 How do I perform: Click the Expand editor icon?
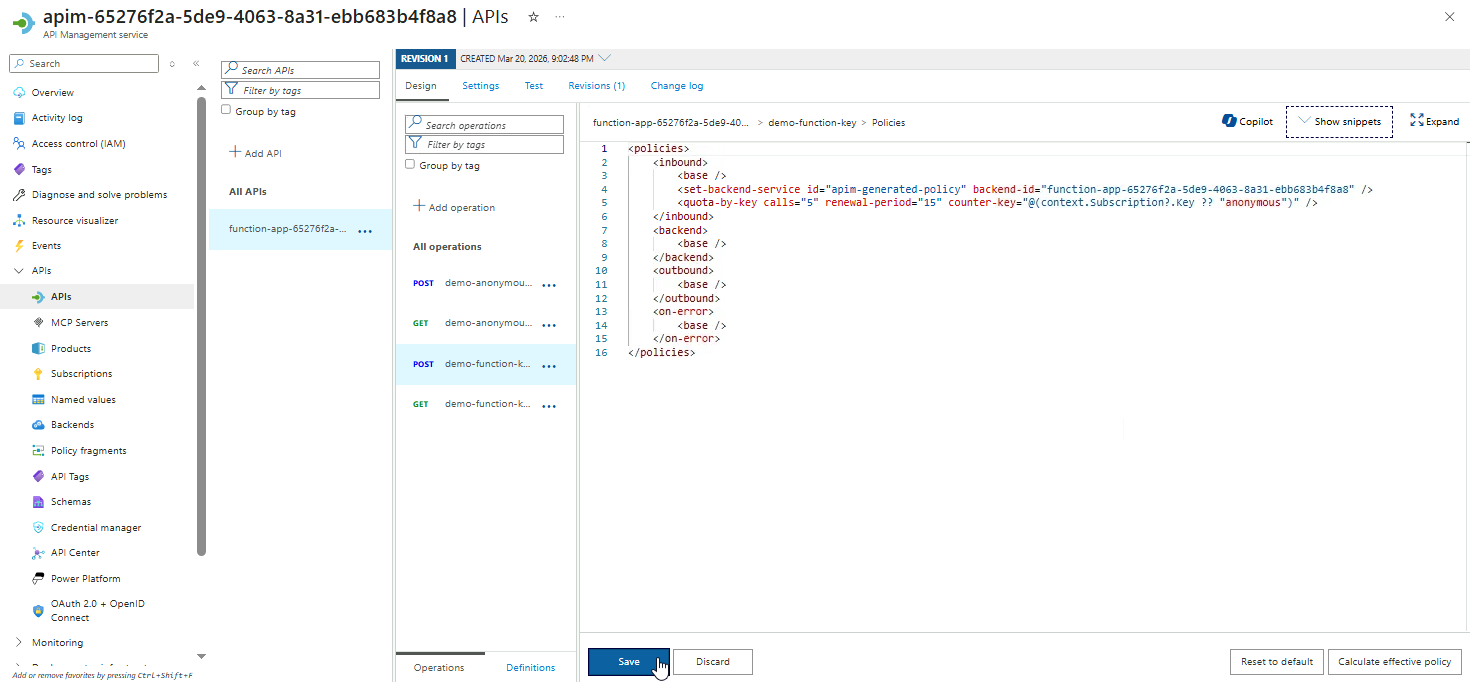(x=1416, y=121)
